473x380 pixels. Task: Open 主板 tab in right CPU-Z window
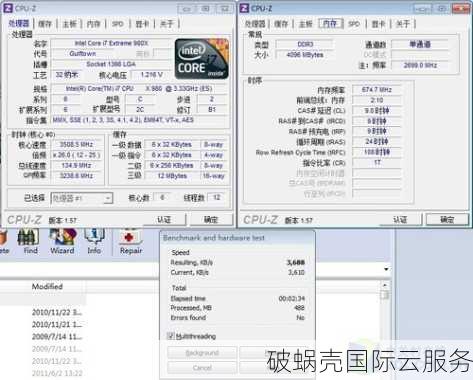click(306, 24)
